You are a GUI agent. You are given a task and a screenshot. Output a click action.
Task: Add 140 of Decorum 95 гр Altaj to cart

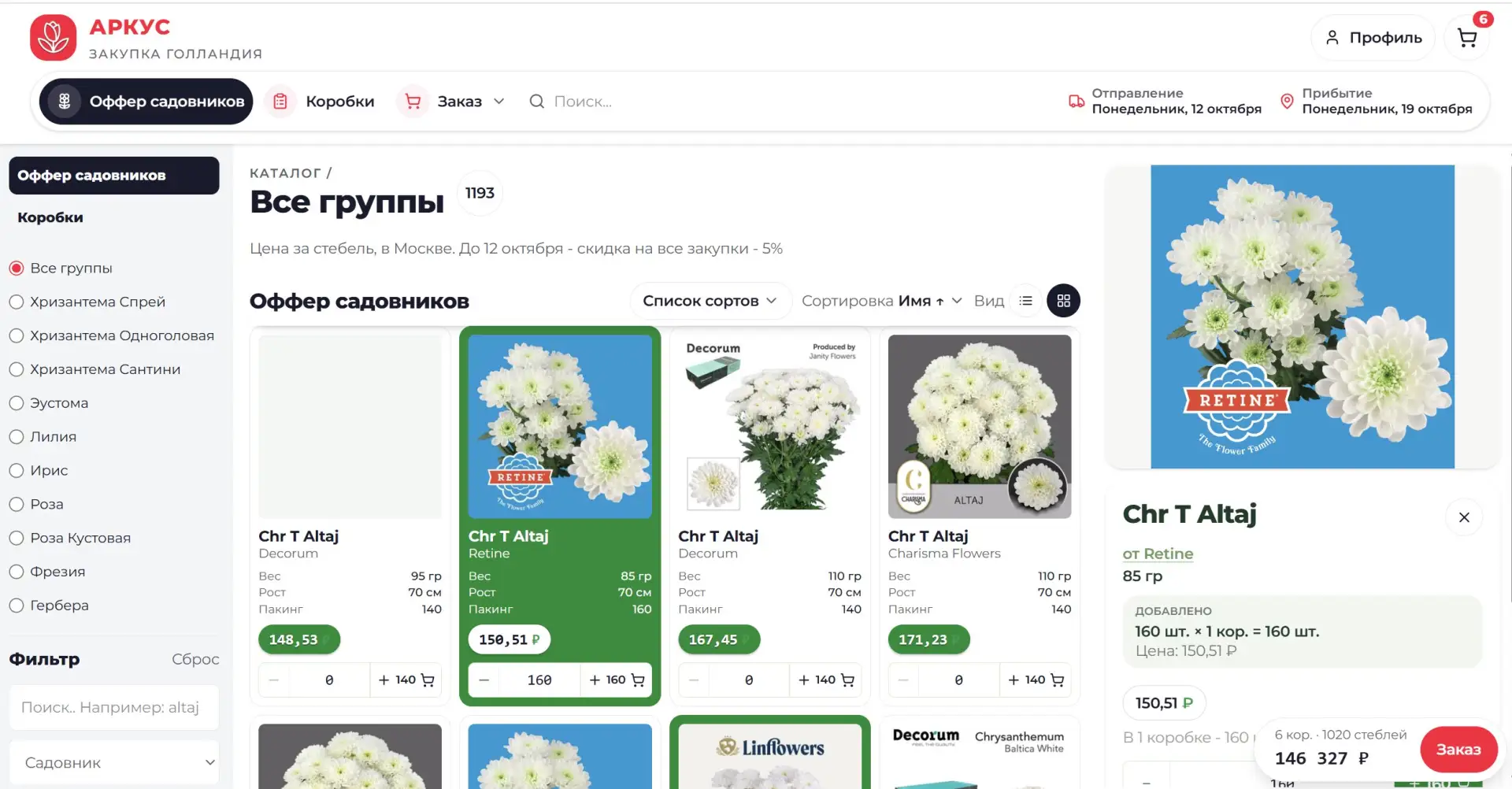406,680
